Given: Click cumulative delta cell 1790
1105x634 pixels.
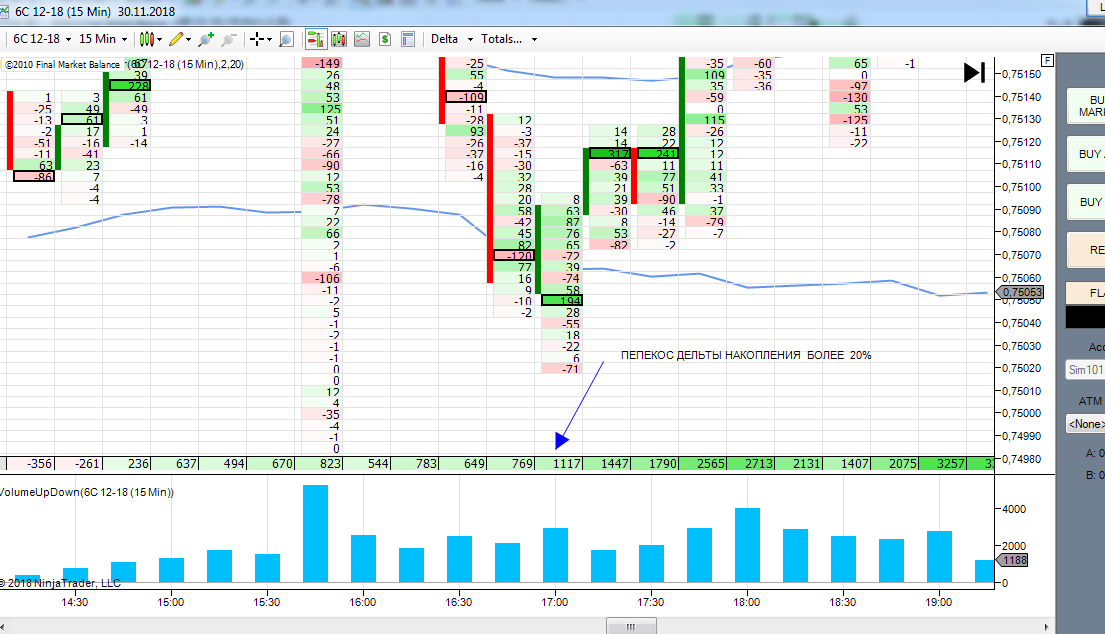Looking at the screenshot, I should [x=655, y=464].
